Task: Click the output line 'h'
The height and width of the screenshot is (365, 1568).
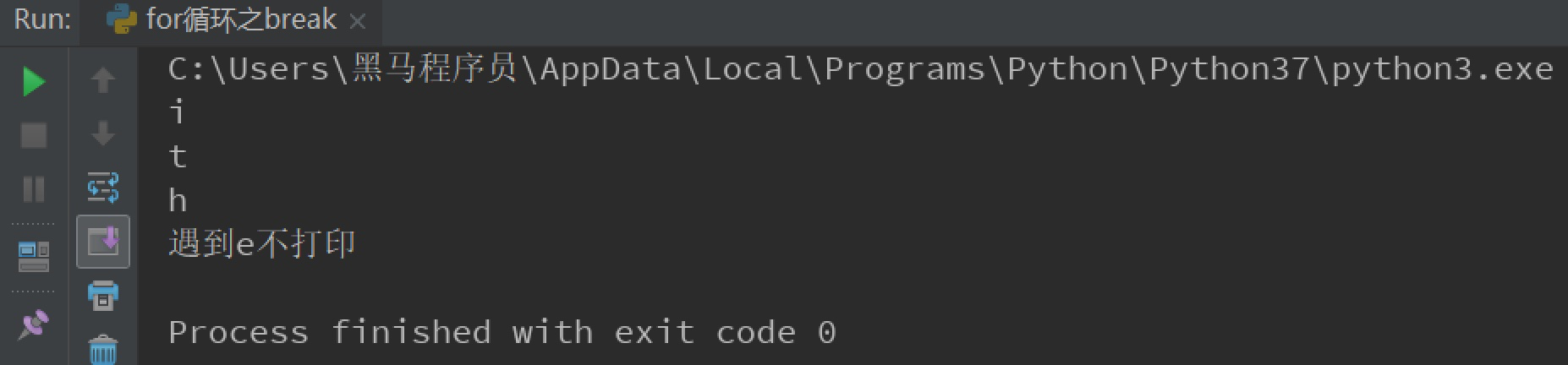Action: coord(177,200)
